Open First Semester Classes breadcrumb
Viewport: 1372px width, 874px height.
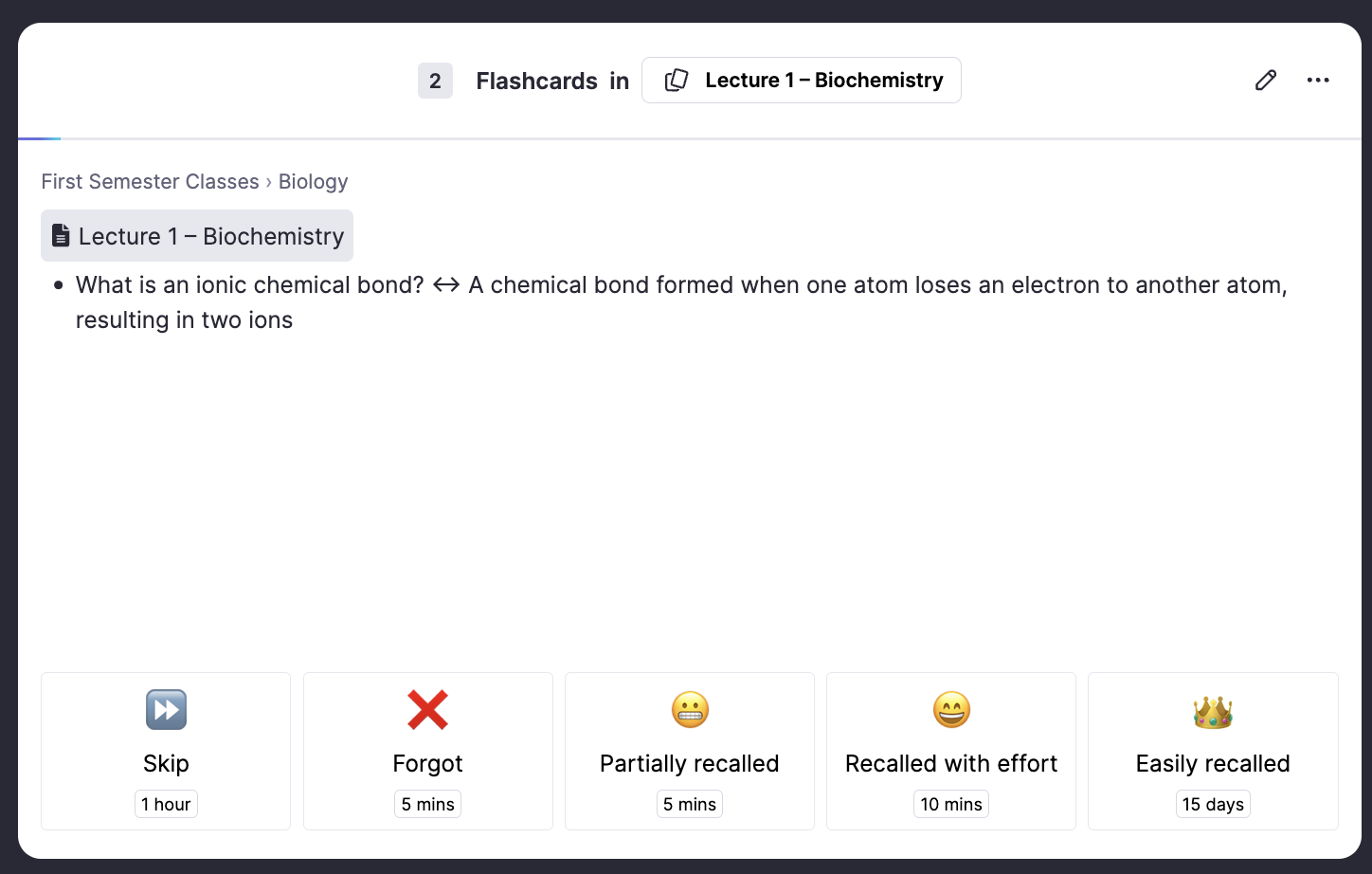tap(150, 181)
